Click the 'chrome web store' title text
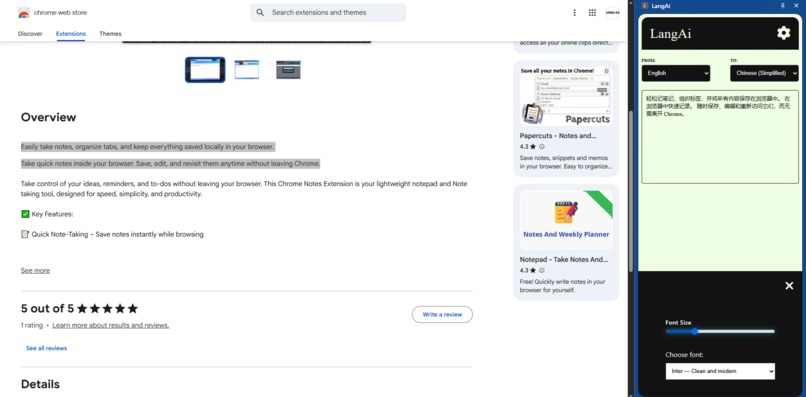This screenshot has width=806, height=397. tap(61, 12)
